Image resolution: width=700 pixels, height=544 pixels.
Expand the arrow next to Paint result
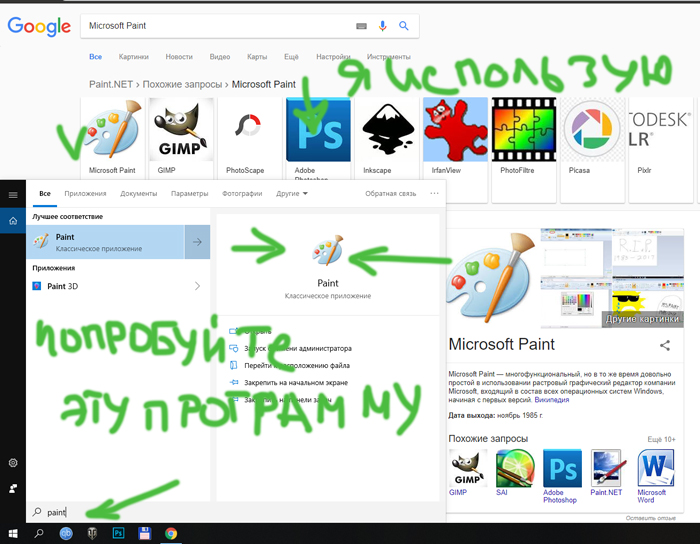click(197, 242)
